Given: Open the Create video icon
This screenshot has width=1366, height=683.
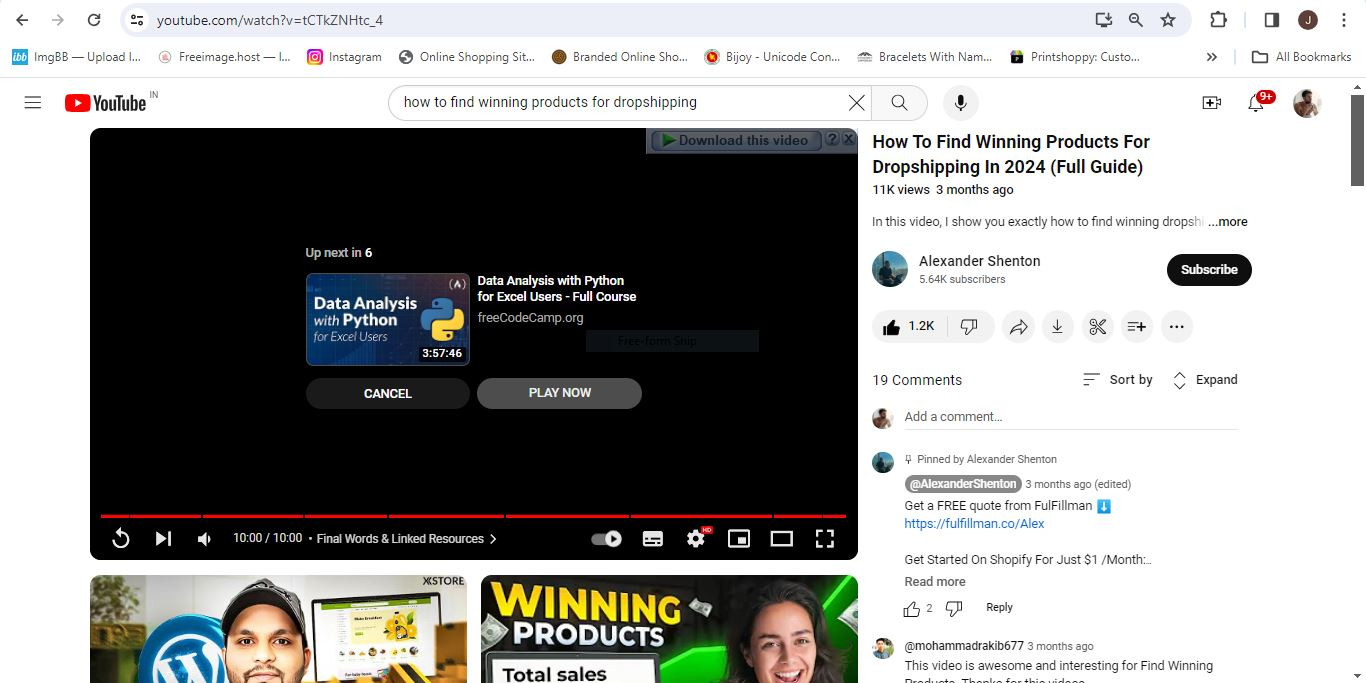Looking at the screenshot, I should coord(1211,102).
